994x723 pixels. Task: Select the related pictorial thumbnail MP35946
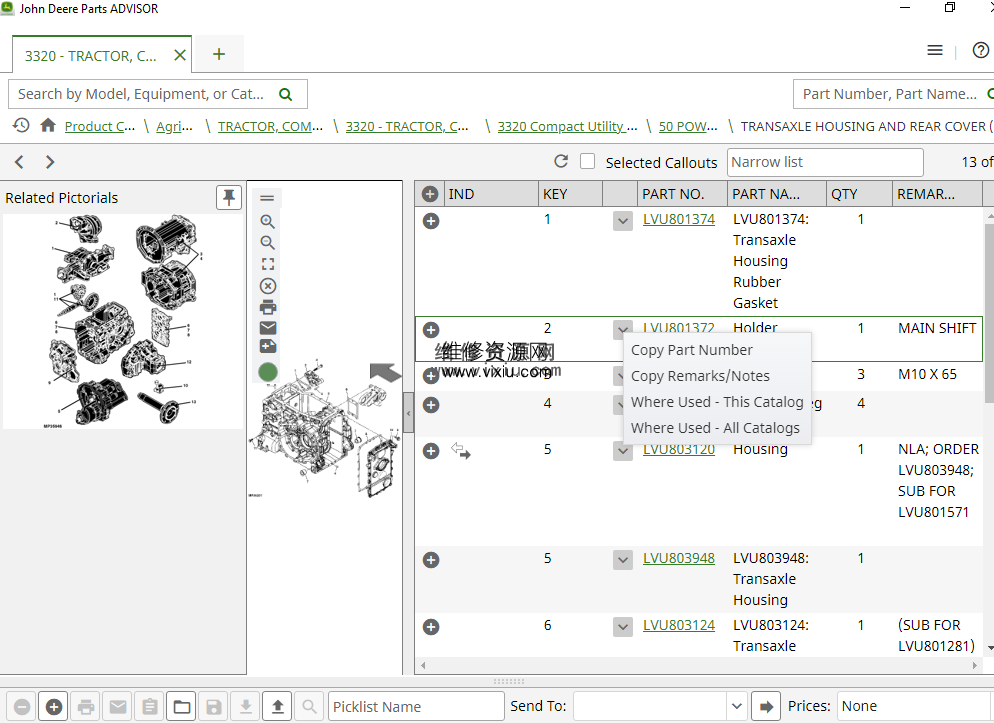click(x=123, y=321)
